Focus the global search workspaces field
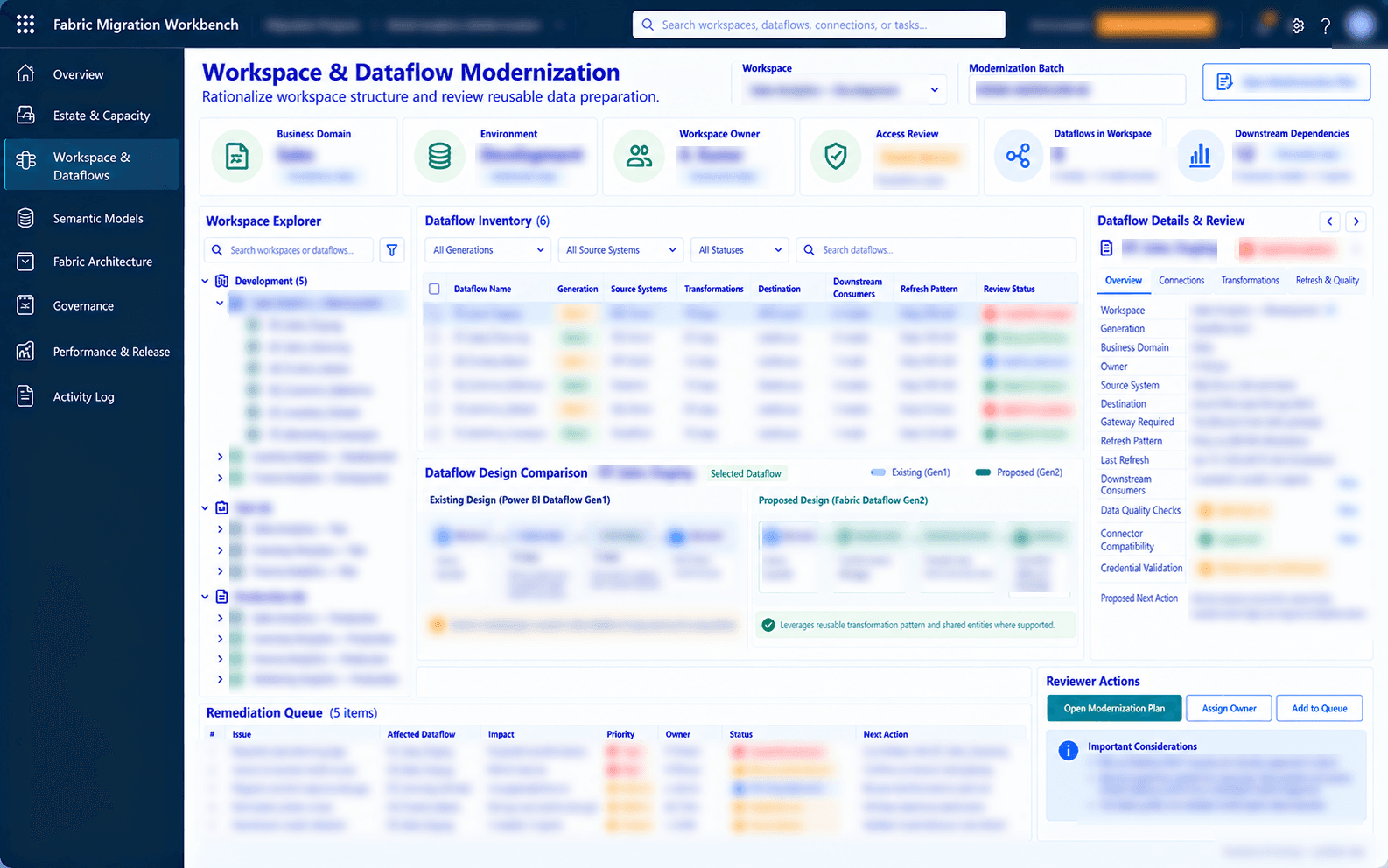Image resolution: width=1388 pixels, height=868 pixels. 819,24
